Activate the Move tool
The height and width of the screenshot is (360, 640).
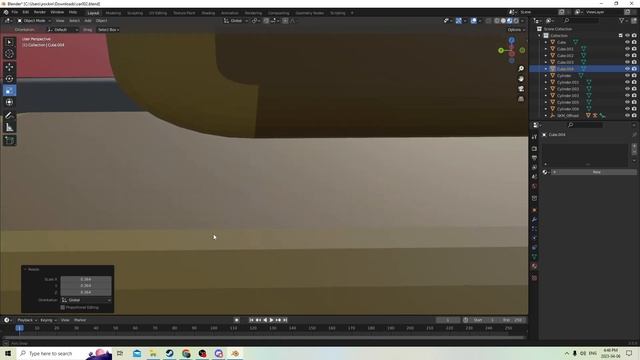pos(9,67)
